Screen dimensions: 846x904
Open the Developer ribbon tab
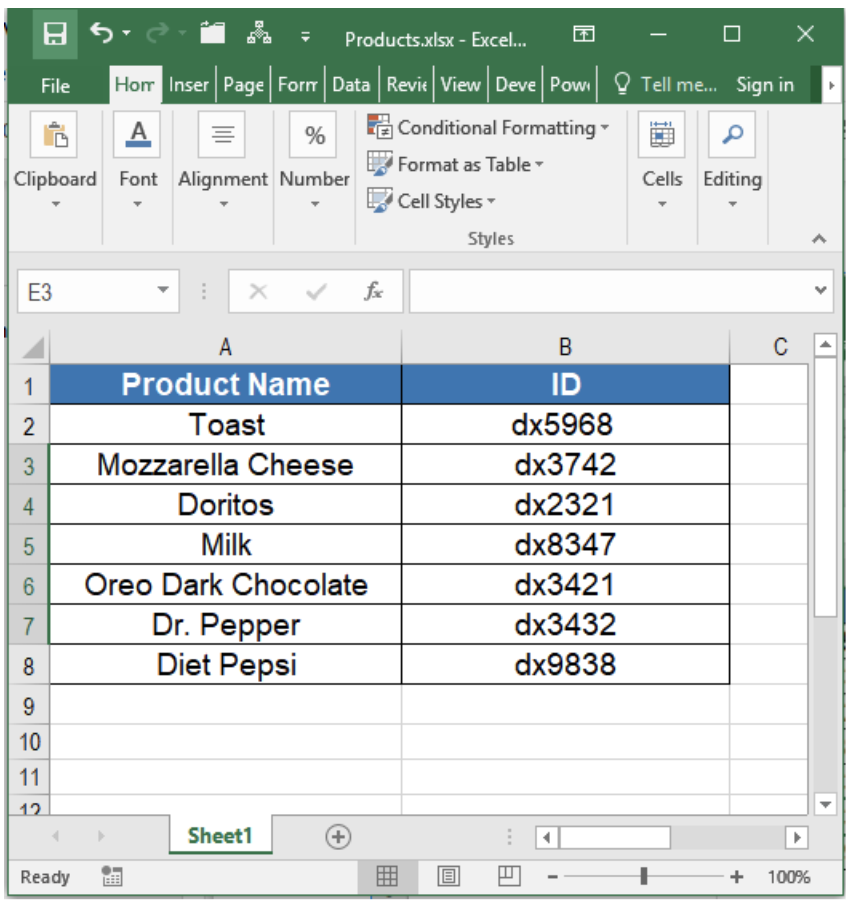point(516,85)
